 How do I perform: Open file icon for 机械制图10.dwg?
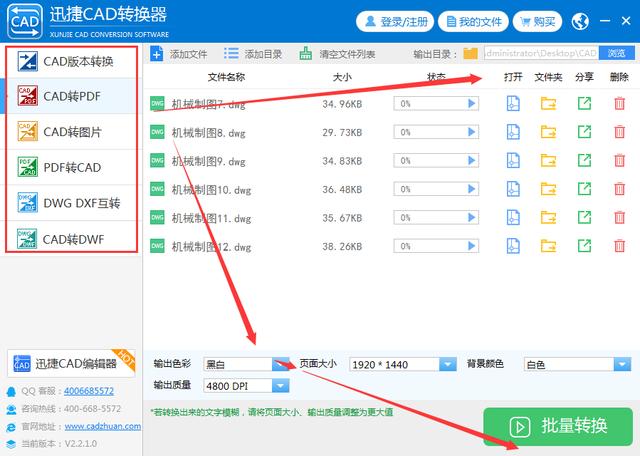[x=513, y=189]
